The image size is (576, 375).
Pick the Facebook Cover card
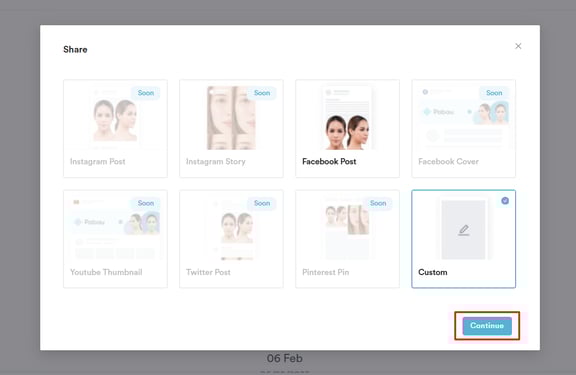tap(464, 129)
